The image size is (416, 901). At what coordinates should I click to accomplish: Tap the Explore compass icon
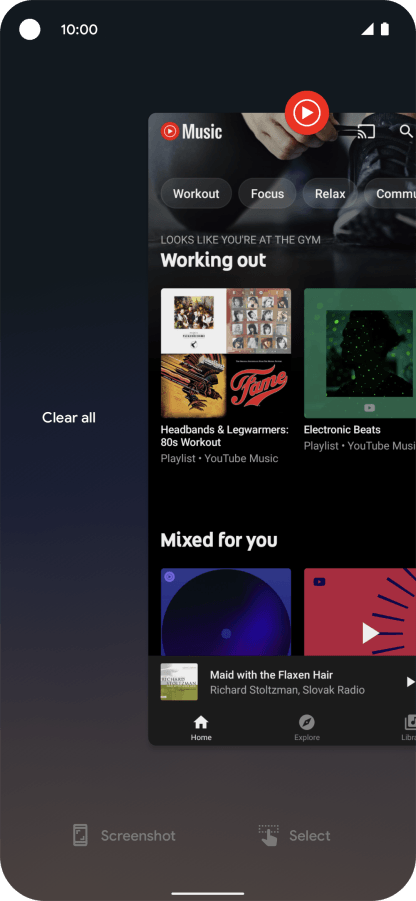coord(307,722)
